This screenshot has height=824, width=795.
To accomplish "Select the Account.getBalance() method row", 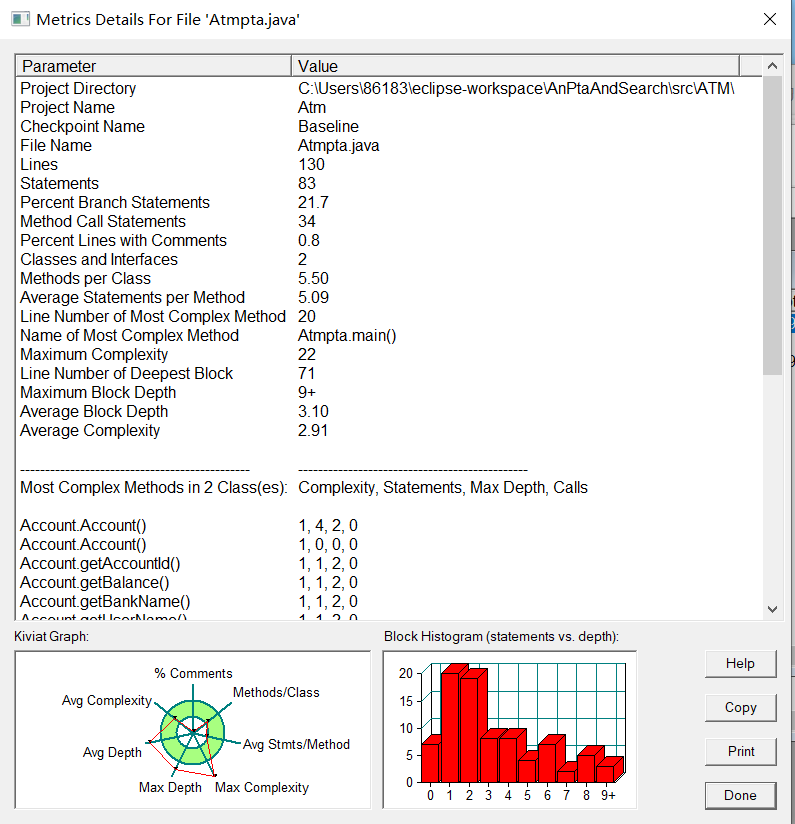I will [389, 582].
